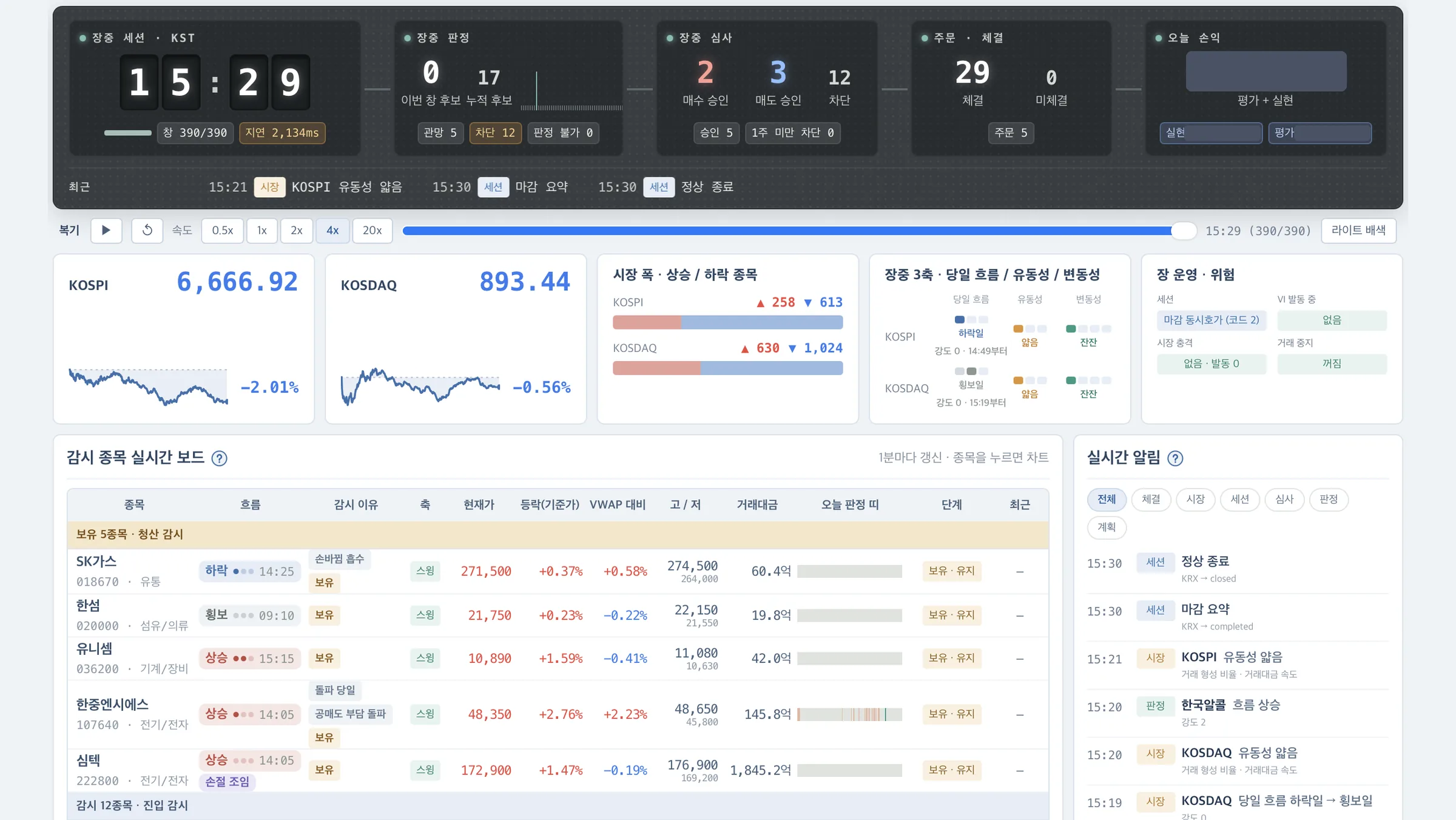Open help icon beside 실시간 알림
This screenshot has width=1456, height=820.
pyautogui.click(x=1175, y=459)
